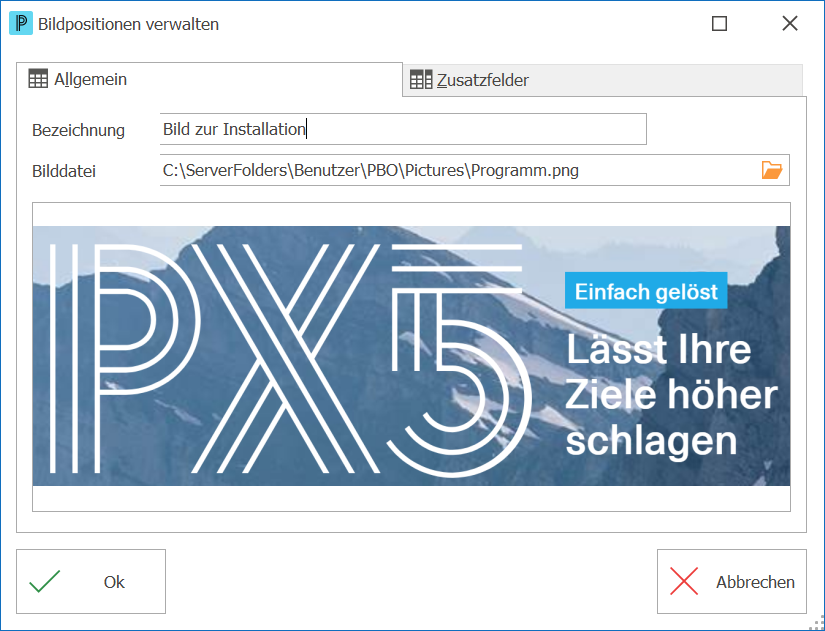Image resolution: width=825 pixels, height=631 pixels.
Task: Click the PX5 app icon in title bar
Action: click(21, 24)
